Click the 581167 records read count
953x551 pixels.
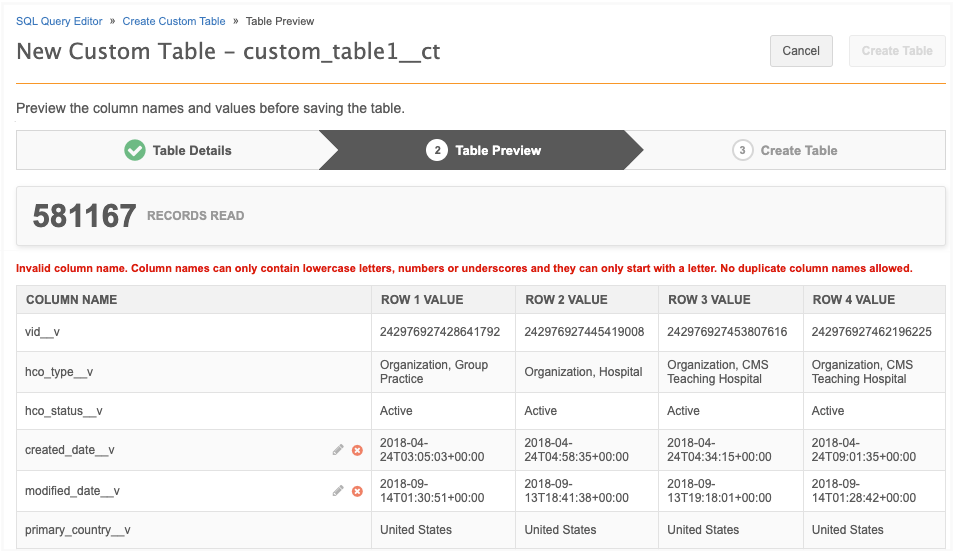84,216
